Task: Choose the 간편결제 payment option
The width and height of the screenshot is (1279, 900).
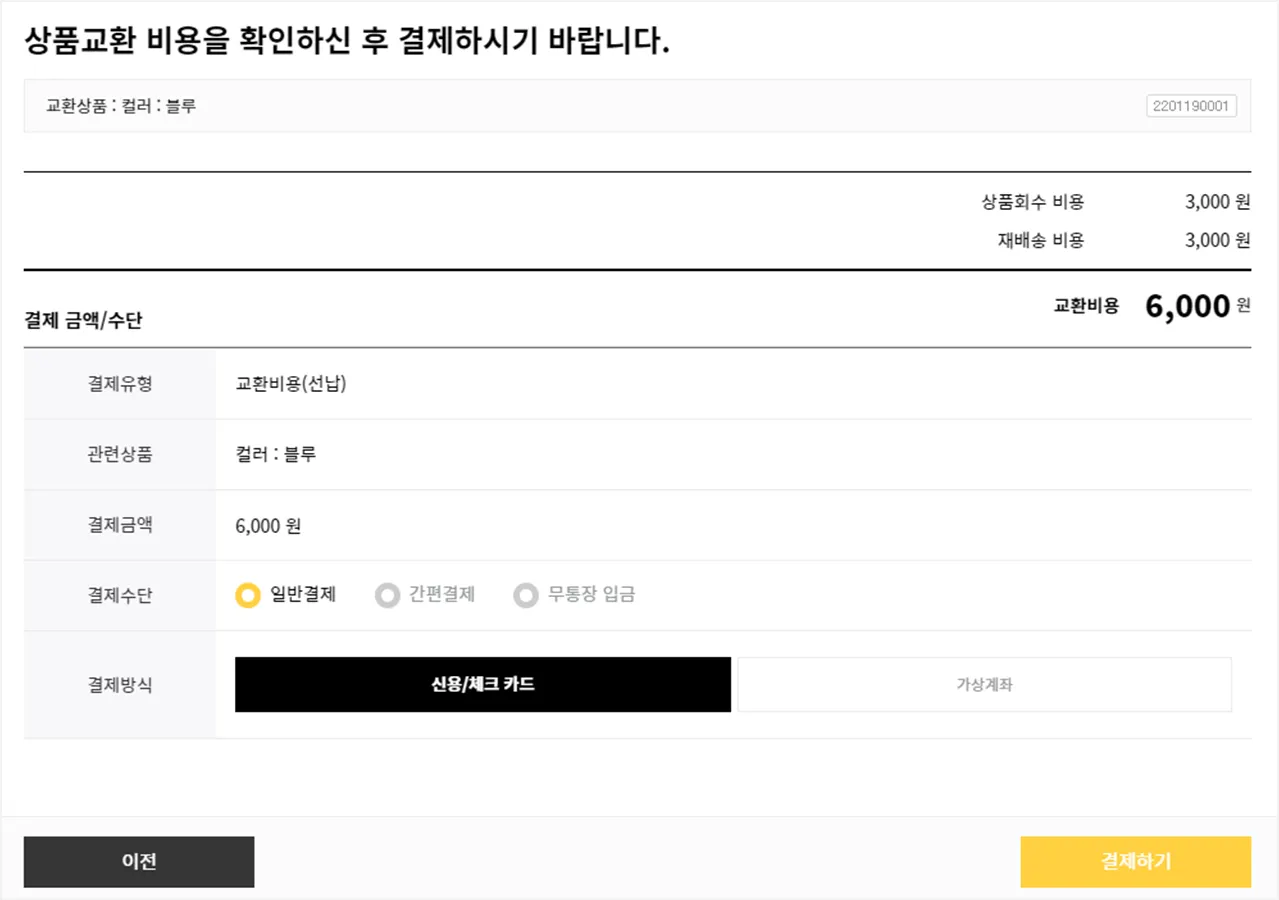Action: (387, 595)
